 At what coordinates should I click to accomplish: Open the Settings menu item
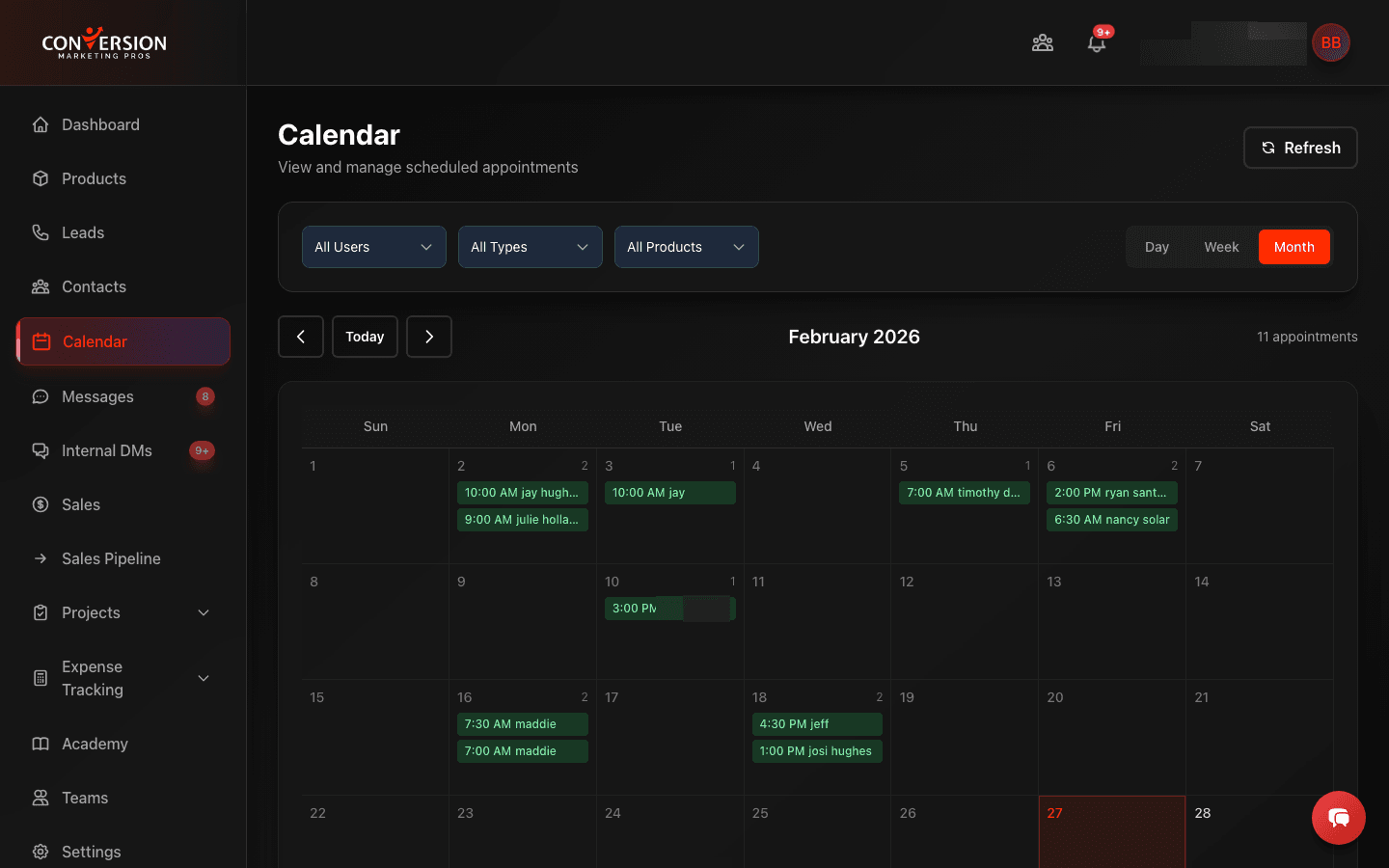coord(91,852)
